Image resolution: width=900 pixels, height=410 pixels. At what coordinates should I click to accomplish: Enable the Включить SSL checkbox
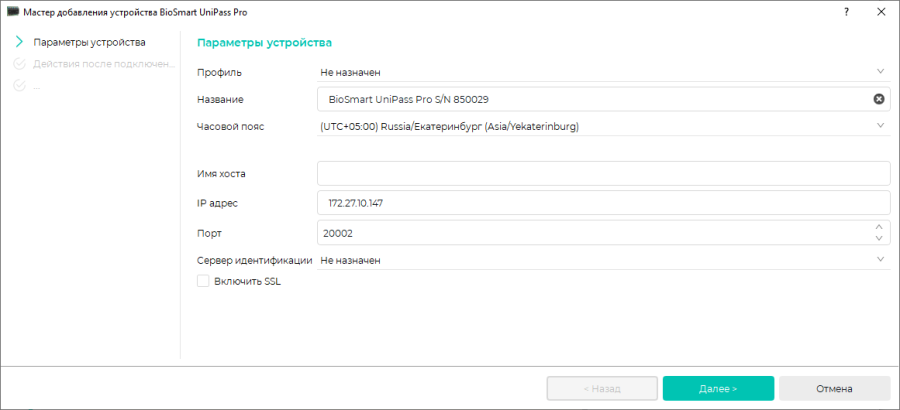(203, 281)
